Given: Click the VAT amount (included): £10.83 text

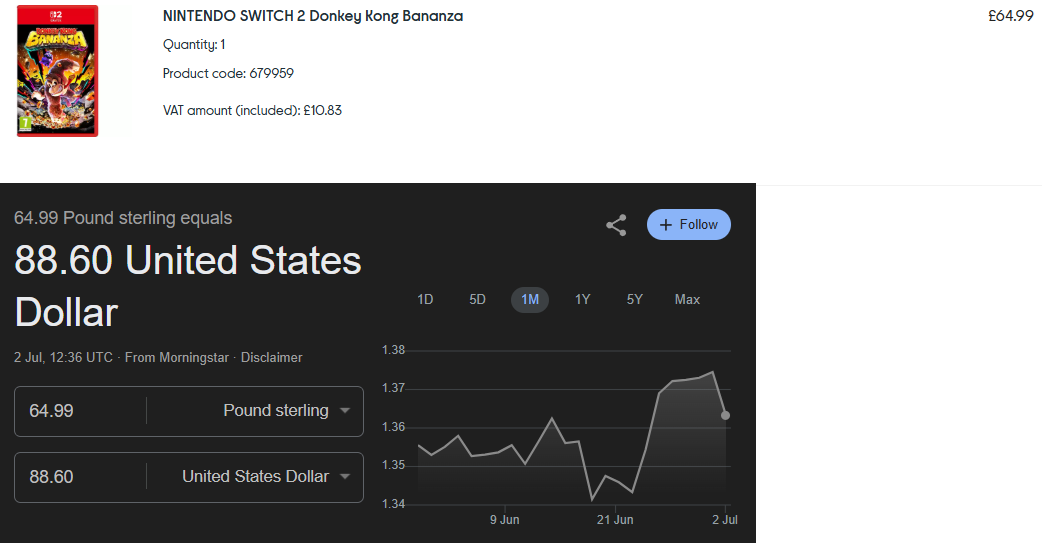Looking at the screenshot, I should pos(253,110).
